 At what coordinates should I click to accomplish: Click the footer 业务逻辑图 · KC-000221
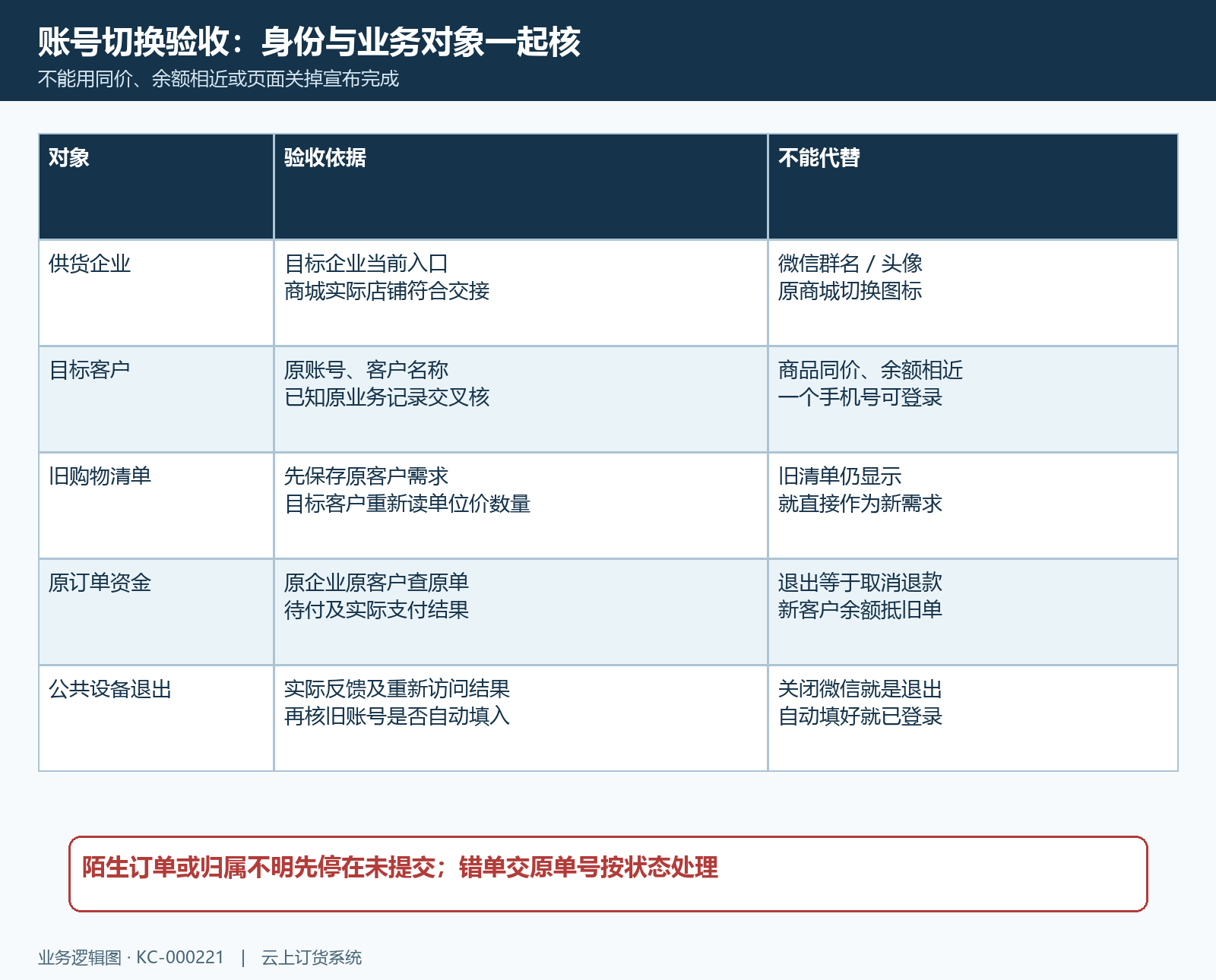pyautogui.click(x=131, y=957)
